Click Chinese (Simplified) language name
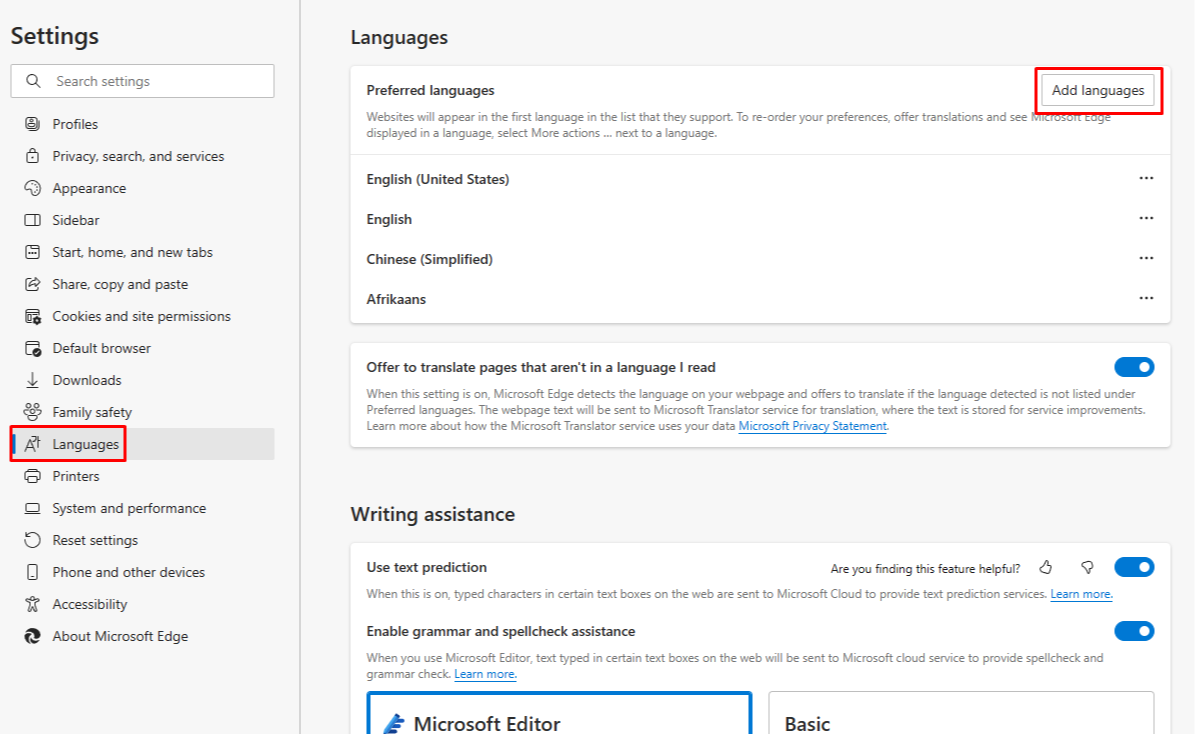1195x734 pixels. point(429,259)
